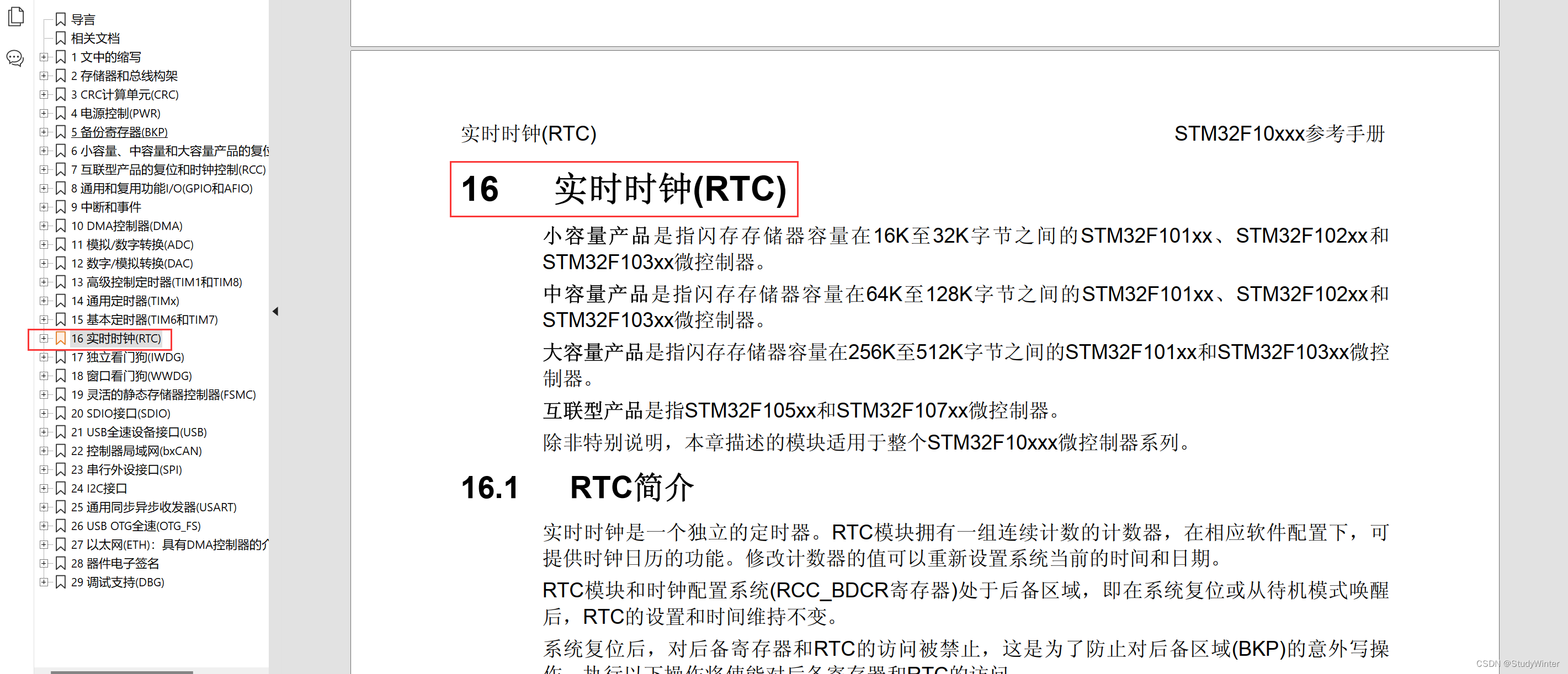Click bookmark icon of 3 CRC计算单元(CRC)
The width and height of the screenshot is (1568, 674).
[60, 94]
